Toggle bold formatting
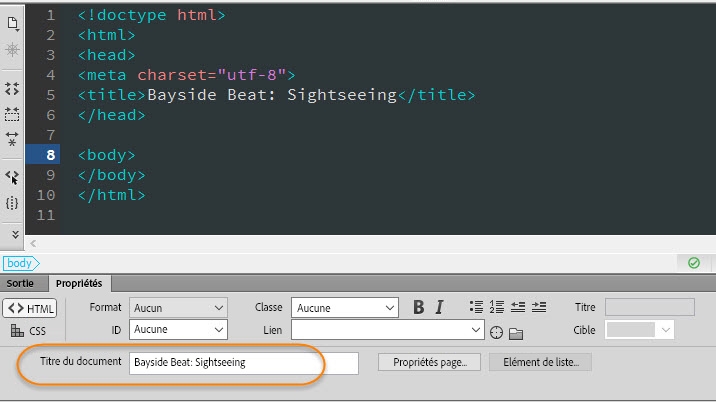 pos(419,307)
